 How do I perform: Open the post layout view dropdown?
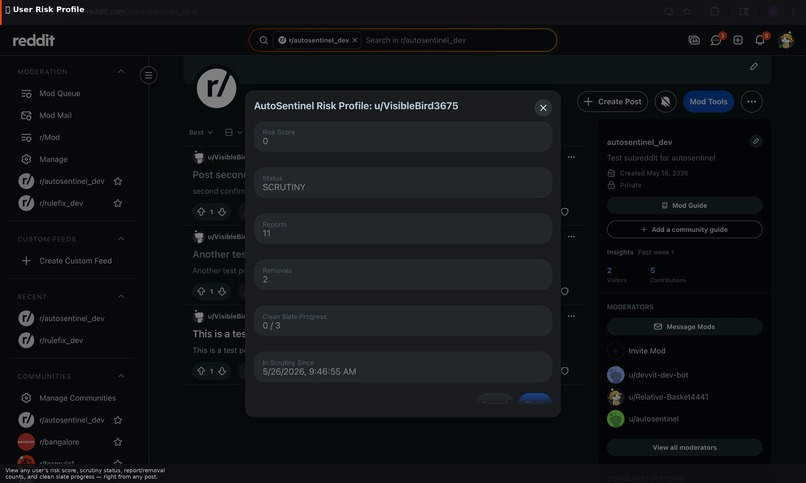233,133
